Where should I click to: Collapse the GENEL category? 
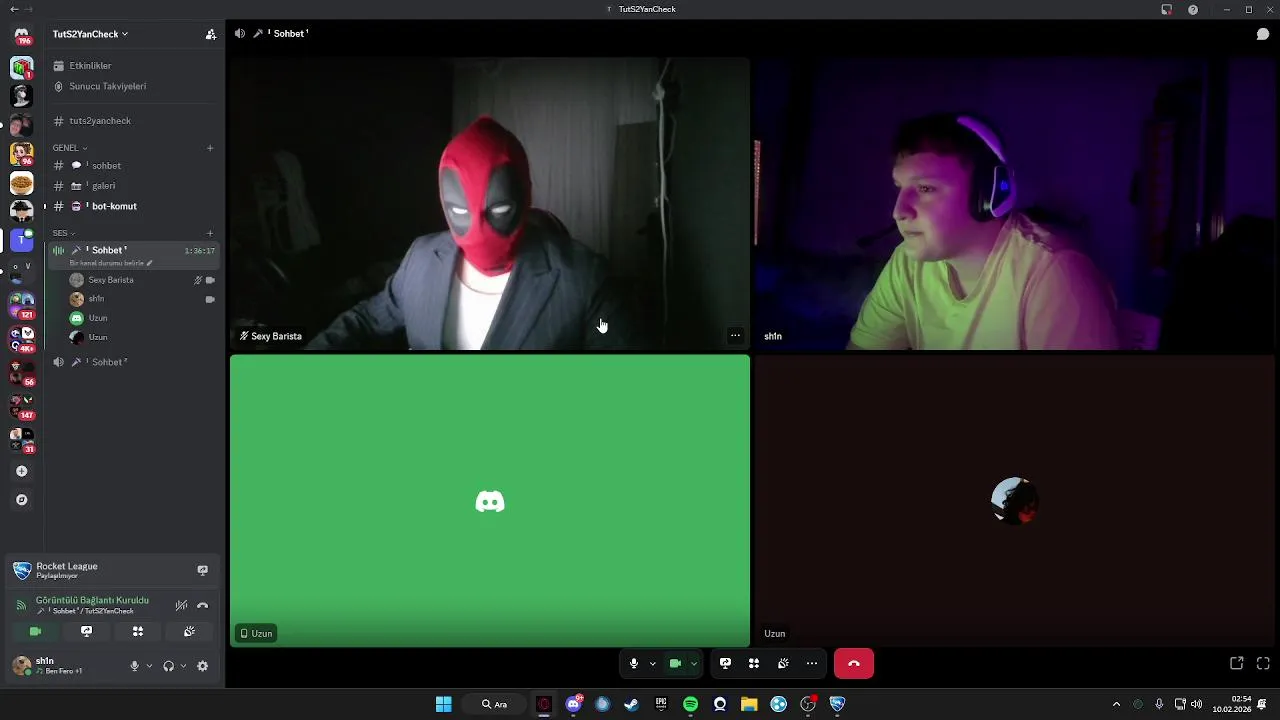tap(70, 148)
